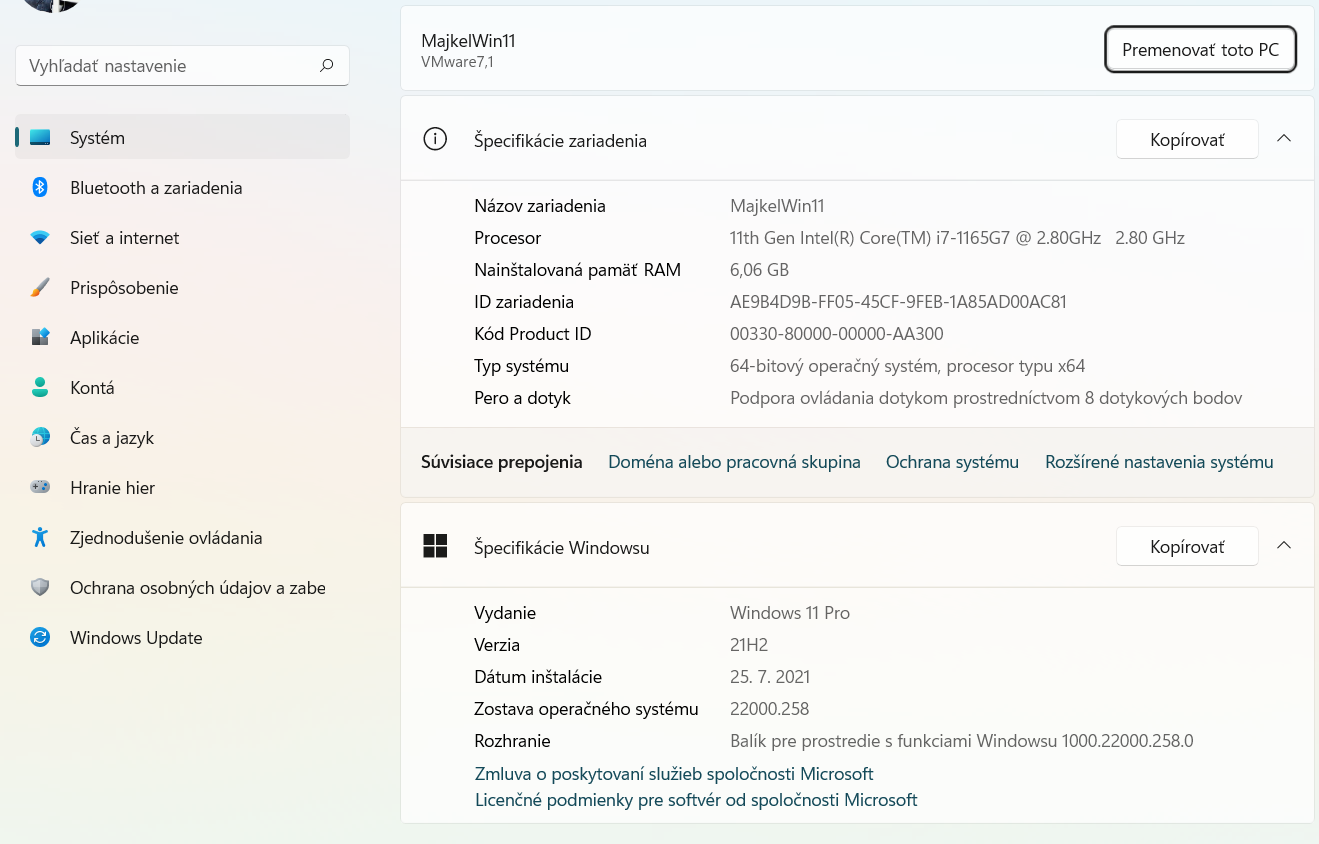This screenshot has width=1319, height=844.
Task: Open Hranie hier settings
Action: tap(112, 488)
